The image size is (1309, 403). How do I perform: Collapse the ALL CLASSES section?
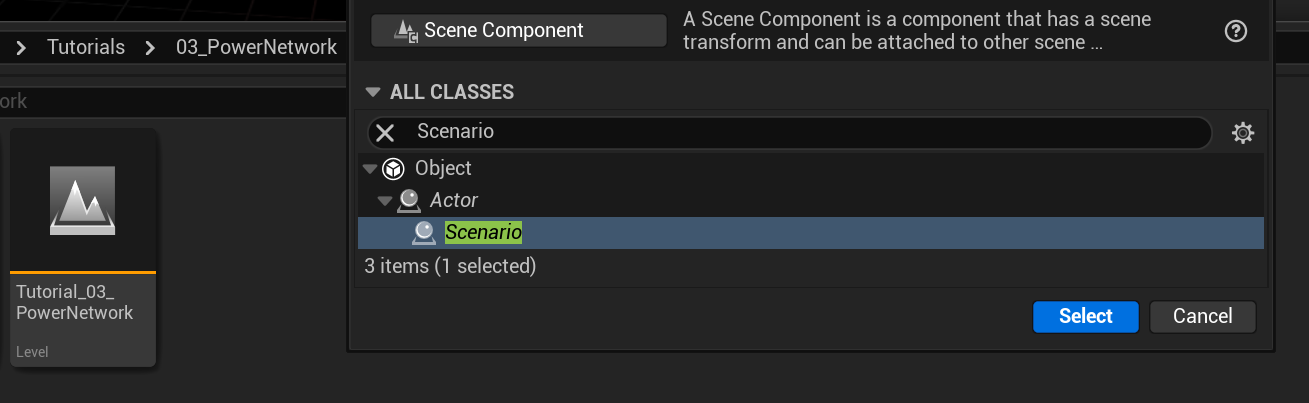tap(373, 92)
